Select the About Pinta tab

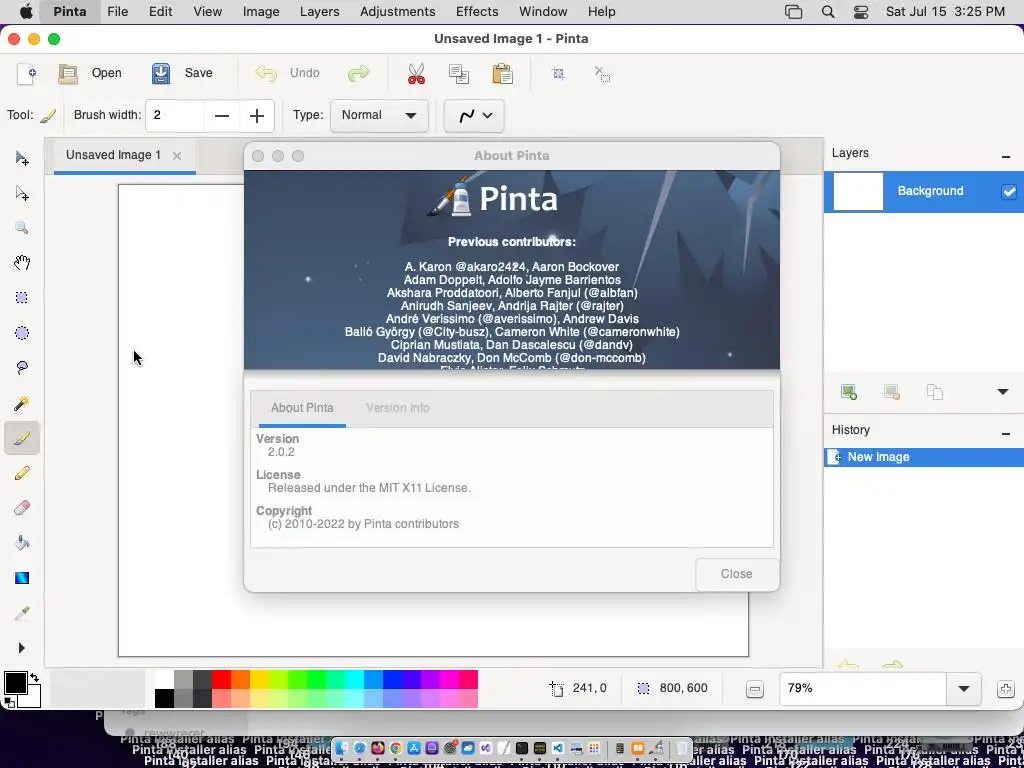point(302,408)
